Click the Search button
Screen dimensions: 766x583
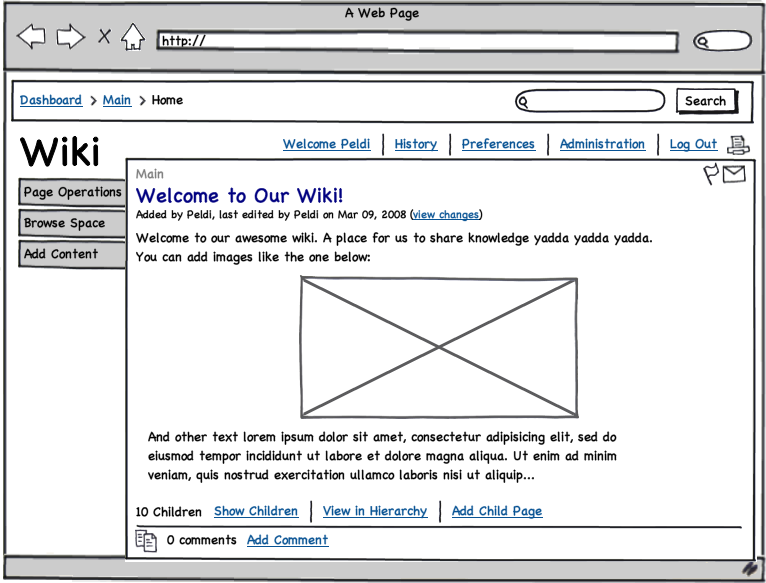click(706, 101)
